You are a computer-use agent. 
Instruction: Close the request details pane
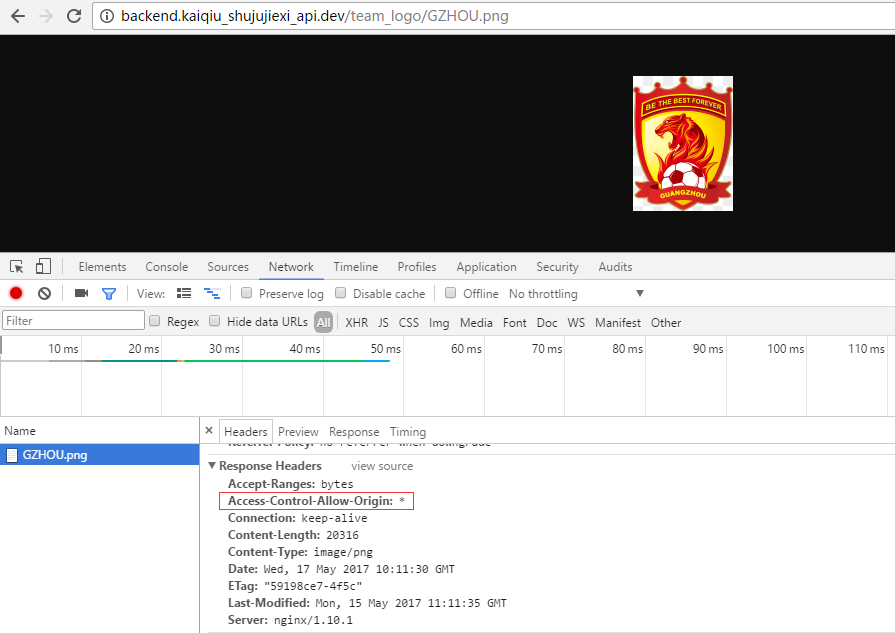209,430
